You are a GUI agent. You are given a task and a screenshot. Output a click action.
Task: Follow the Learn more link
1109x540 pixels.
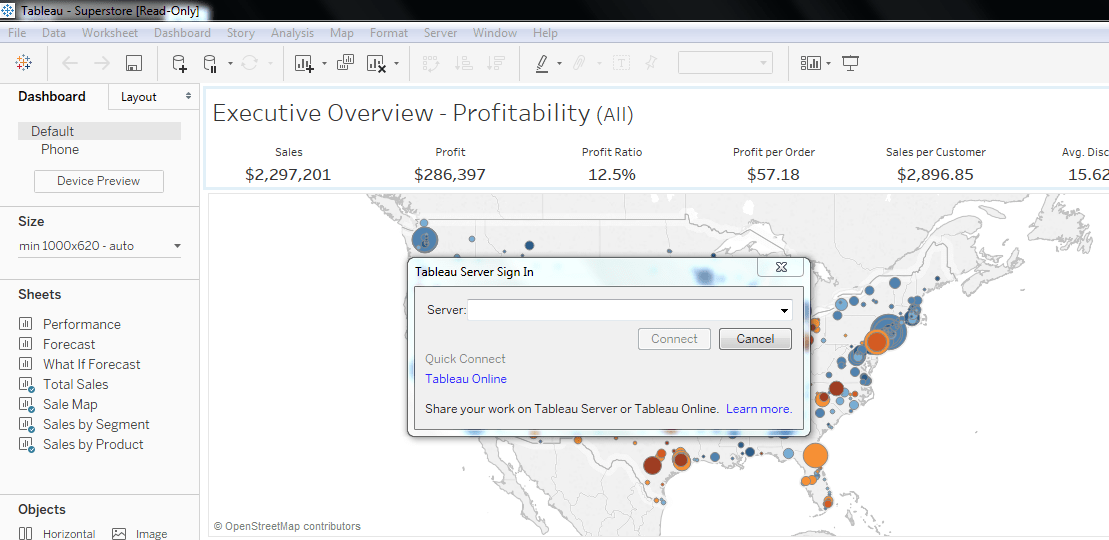coord(759,409)
